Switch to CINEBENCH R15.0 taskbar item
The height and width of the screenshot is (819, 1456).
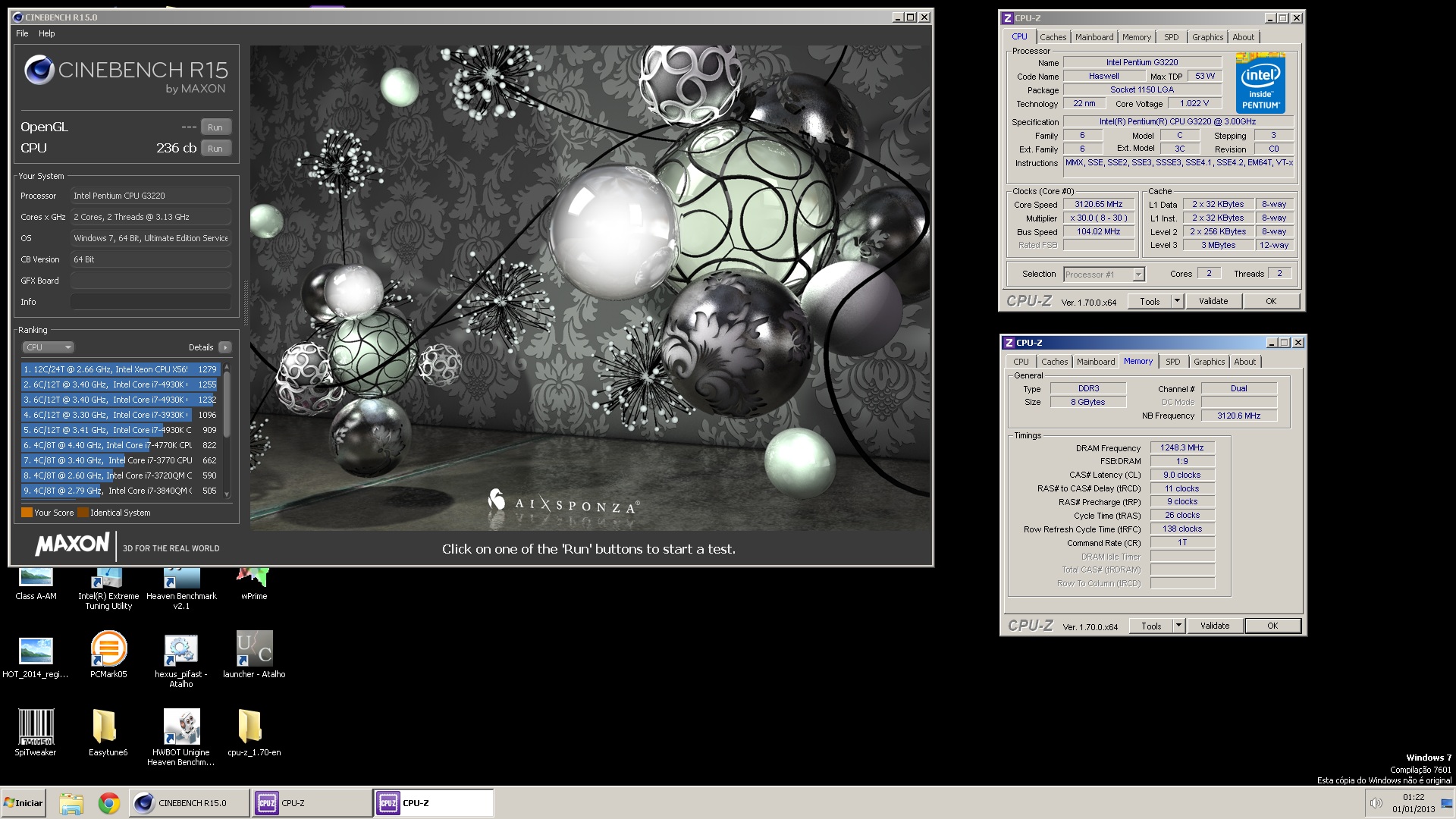click(x=190, y=803)
